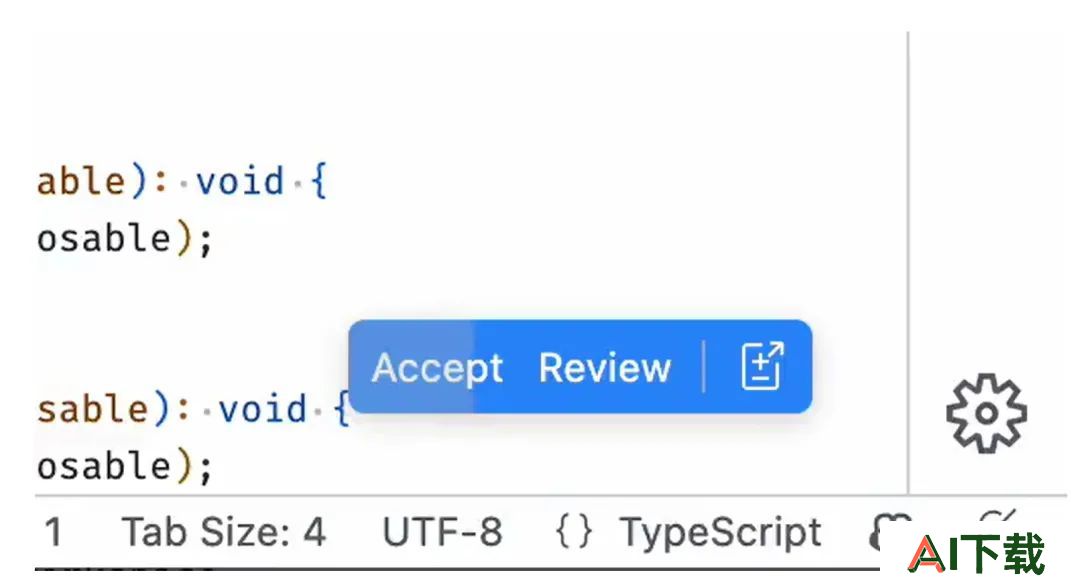
Task: Click the bottom "osable);" code line
Action: pyautogui.click(x=125, y=467)
